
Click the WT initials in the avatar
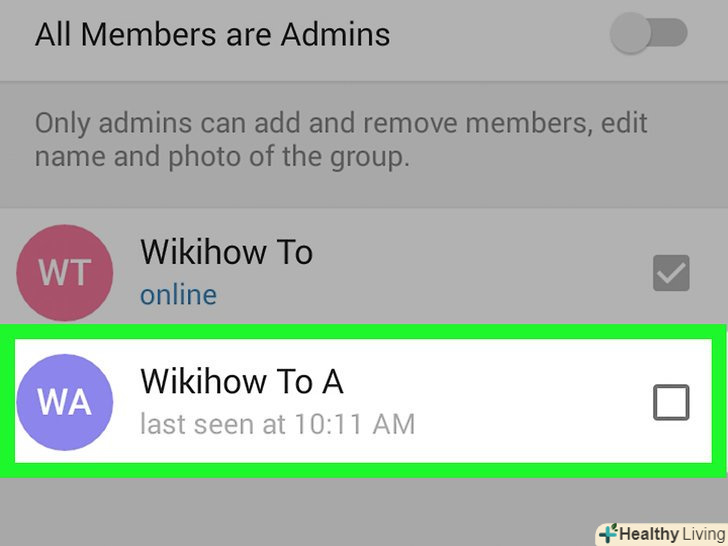pos(65,273)
